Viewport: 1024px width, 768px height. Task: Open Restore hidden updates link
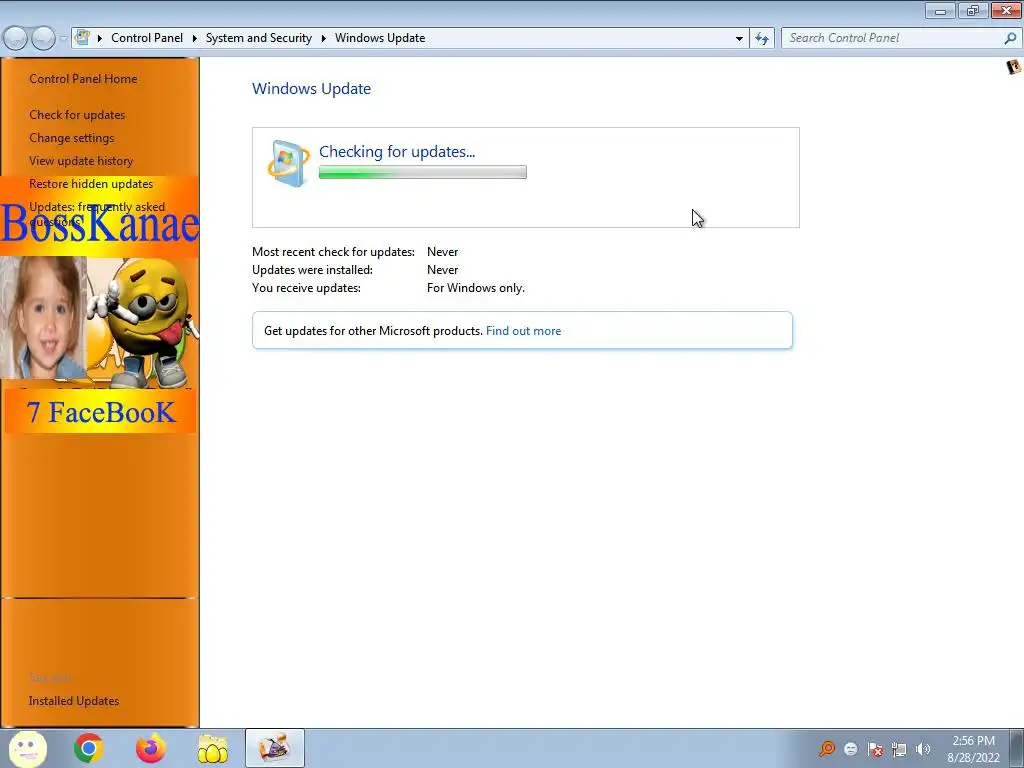pos(91,184)
